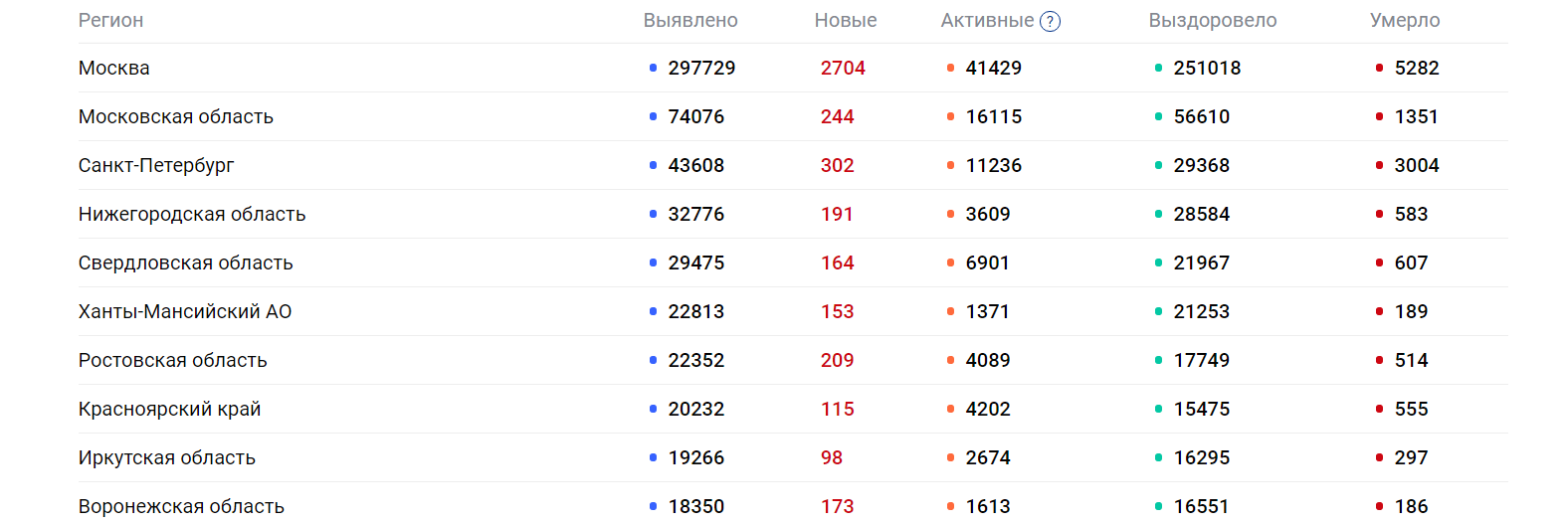Select Иркутская область row
The width and height of the screenshot is (1568, 525).
tap(167, 458)
